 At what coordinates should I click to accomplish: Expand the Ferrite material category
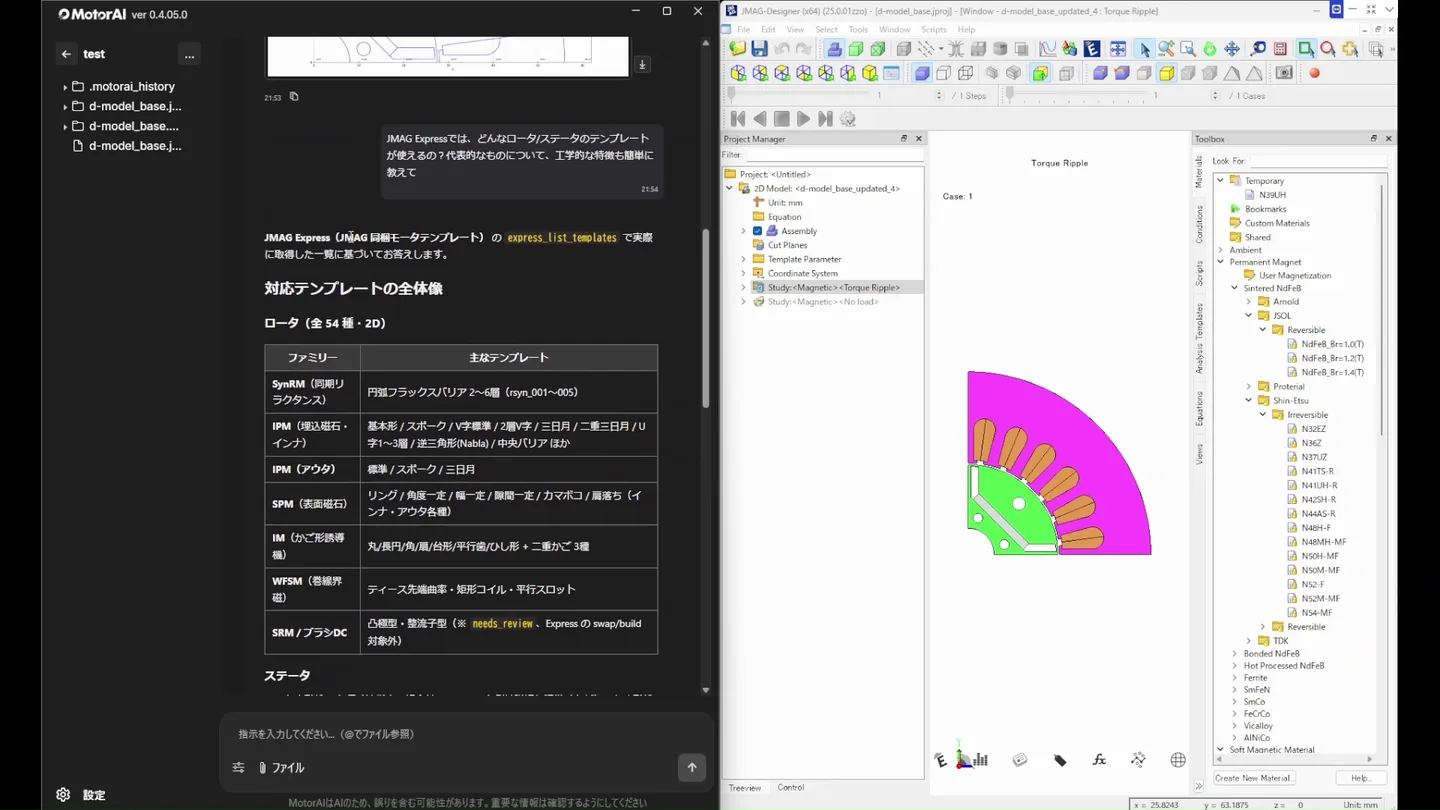[1234, 677]
